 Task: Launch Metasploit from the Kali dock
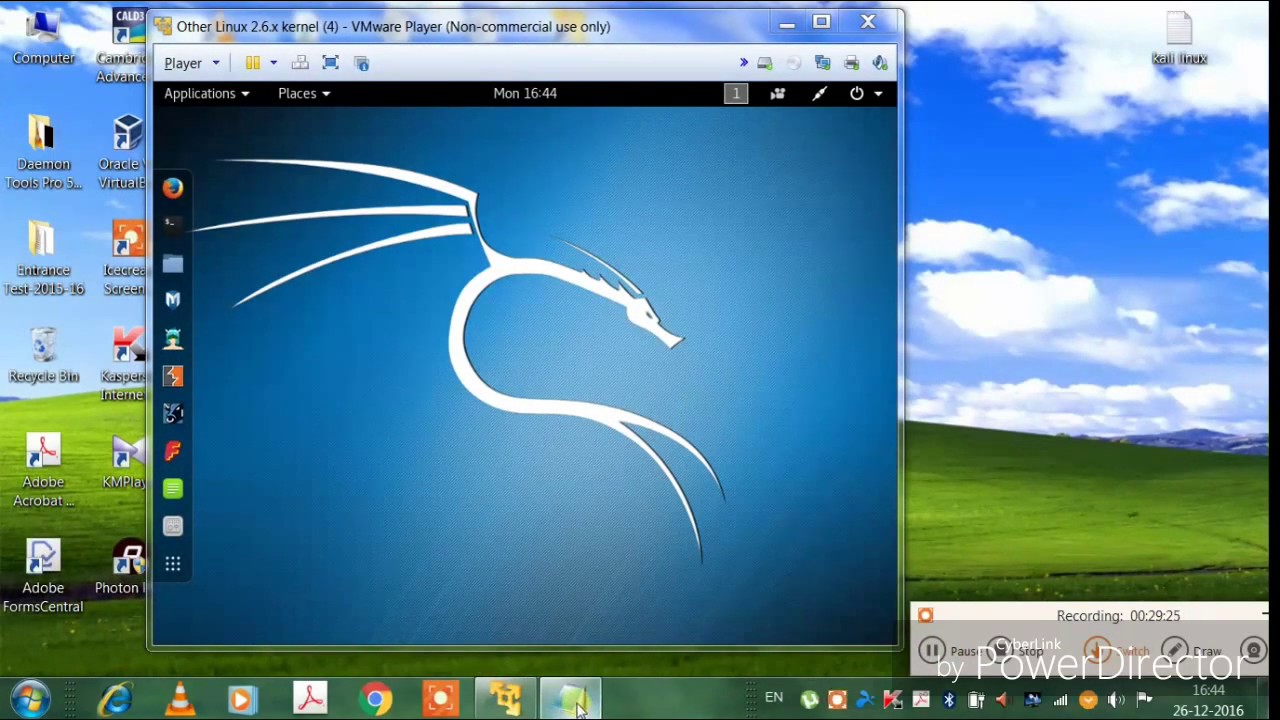point(173,300)
